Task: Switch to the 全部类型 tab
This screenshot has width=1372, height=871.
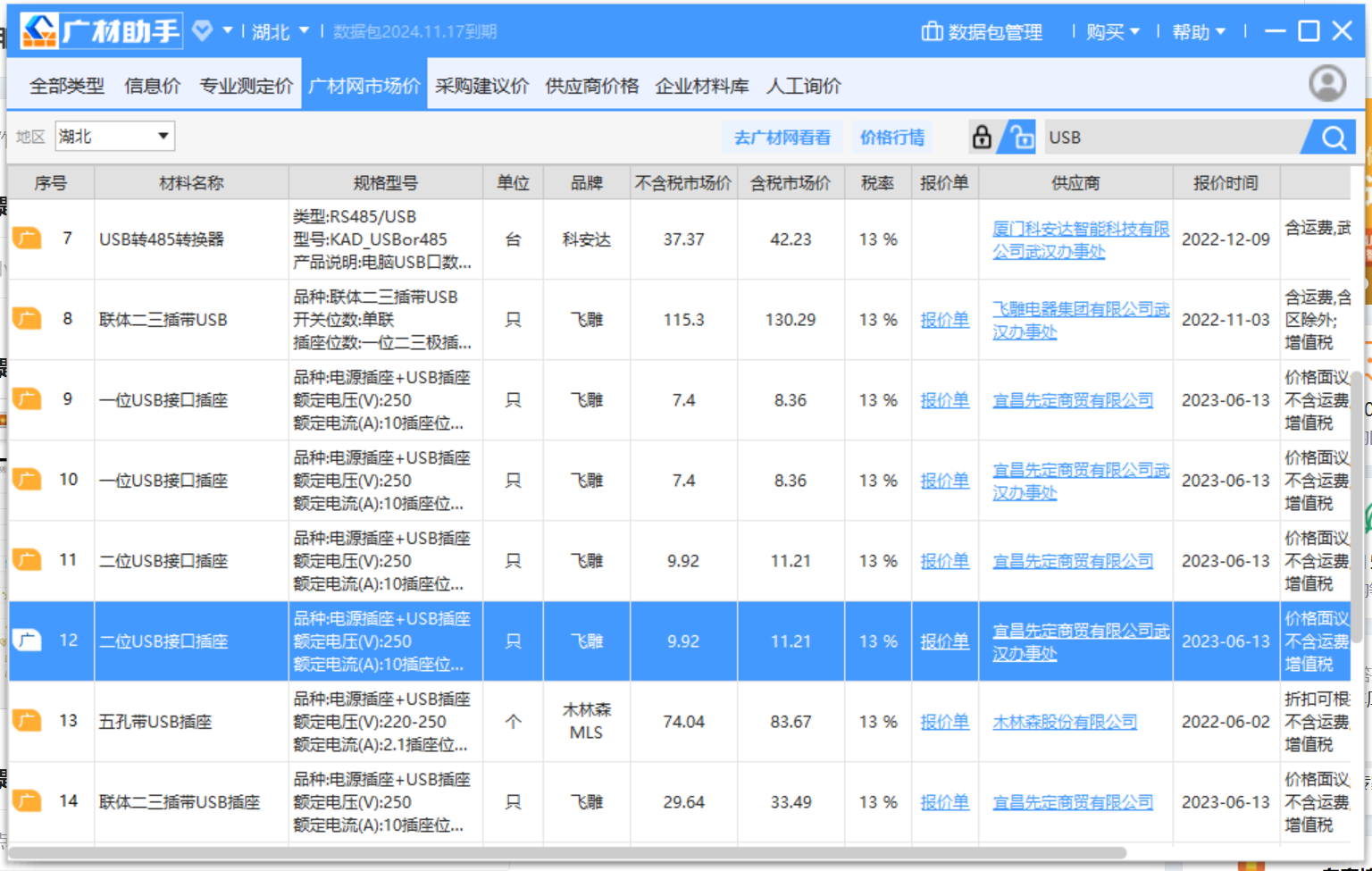Action: [67, 86]
